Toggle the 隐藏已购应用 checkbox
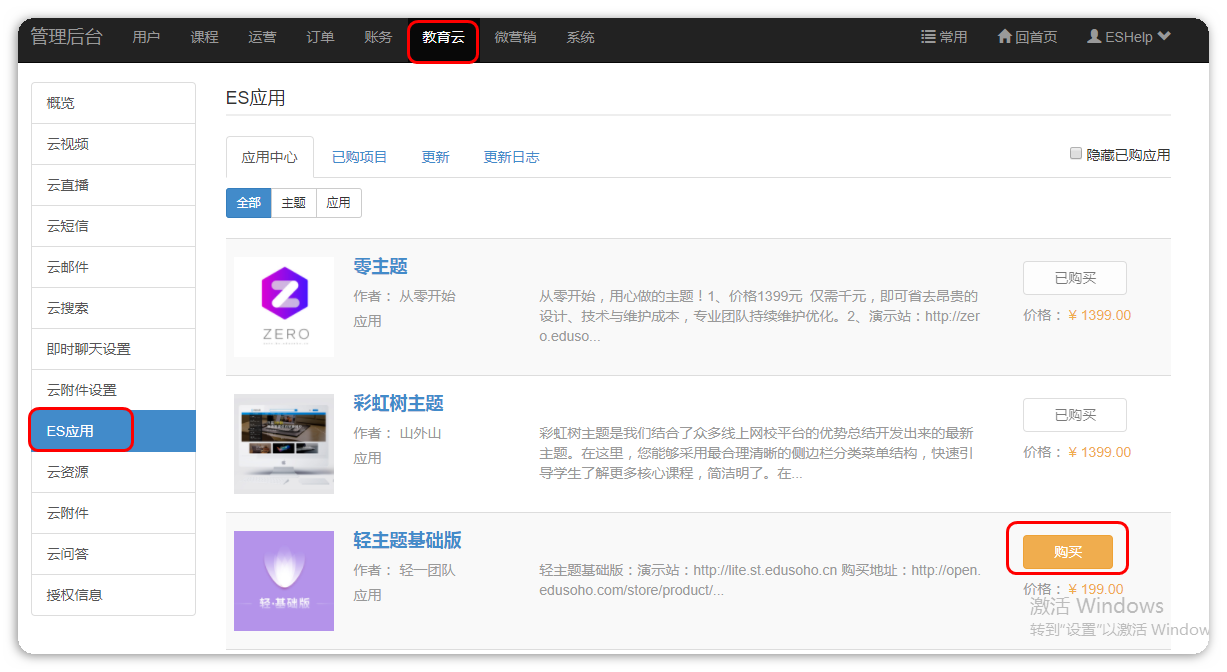This screenshot has height=672, width=1227. click(1076, 154)
